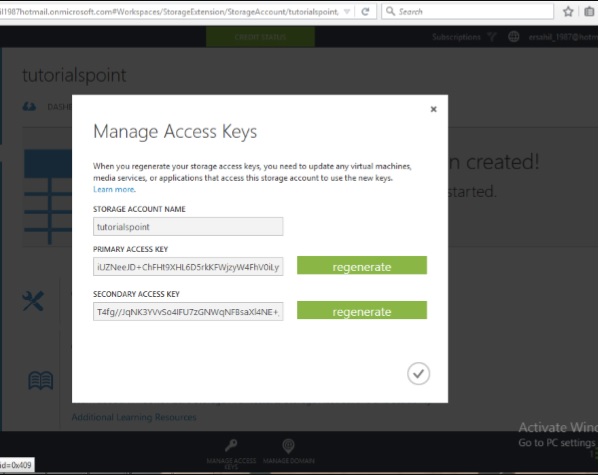Click the Manage Access Keys key icon
599x475 pixels.
point(231,446)
